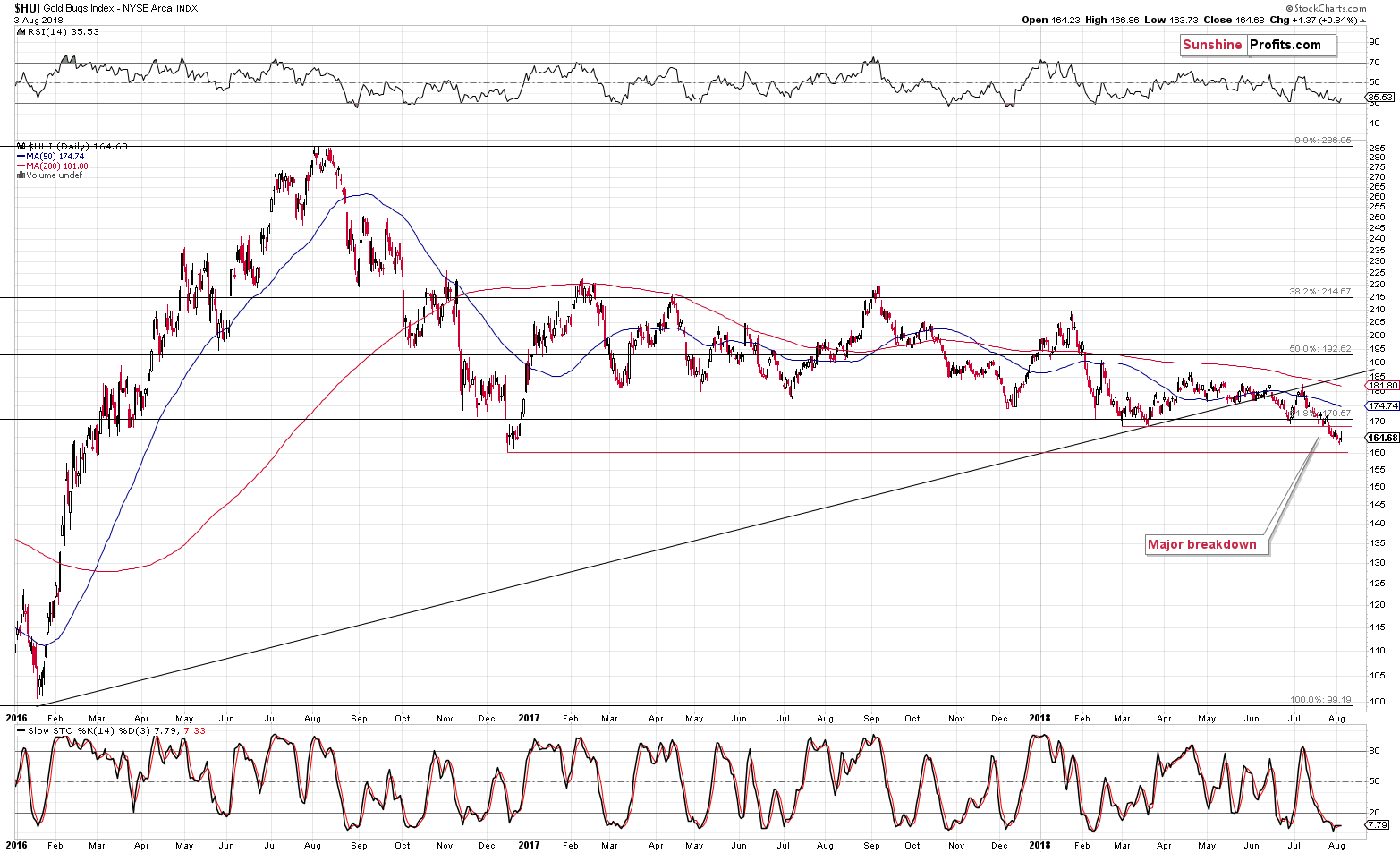
Task: Select the 50.0%: 192.62 Fibonacci label
Action: pos(1320,349)
